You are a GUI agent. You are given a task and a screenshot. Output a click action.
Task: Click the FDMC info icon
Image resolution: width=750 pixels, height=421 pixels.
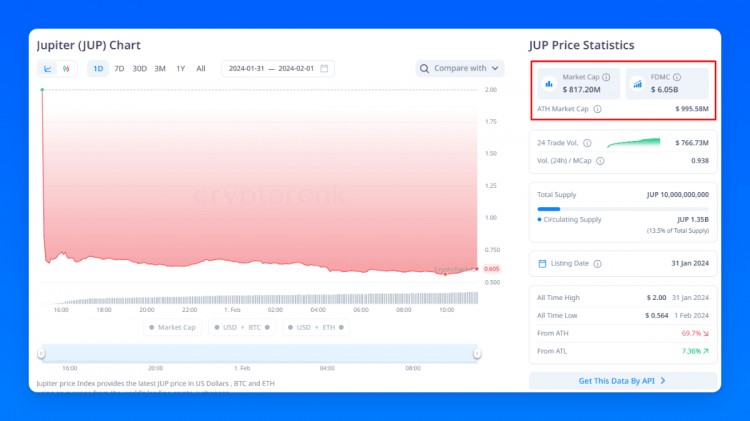[x=677, y=76]
